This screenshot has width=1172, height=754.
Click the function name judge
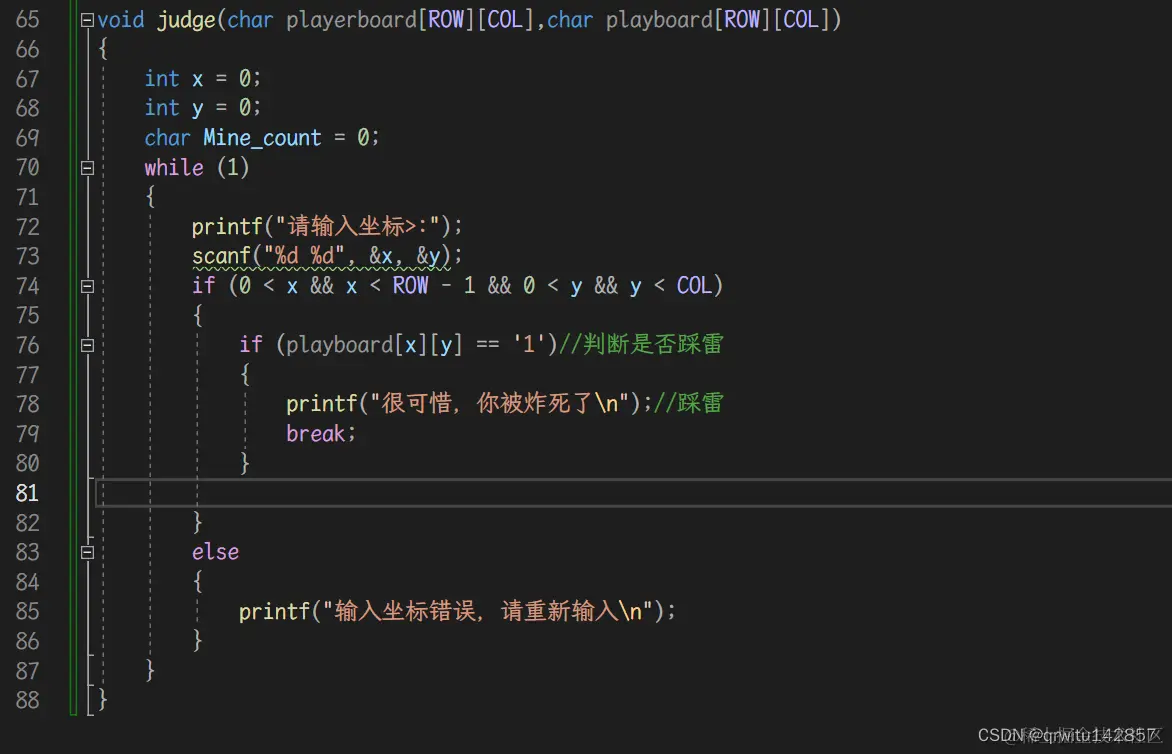(186, 20)
